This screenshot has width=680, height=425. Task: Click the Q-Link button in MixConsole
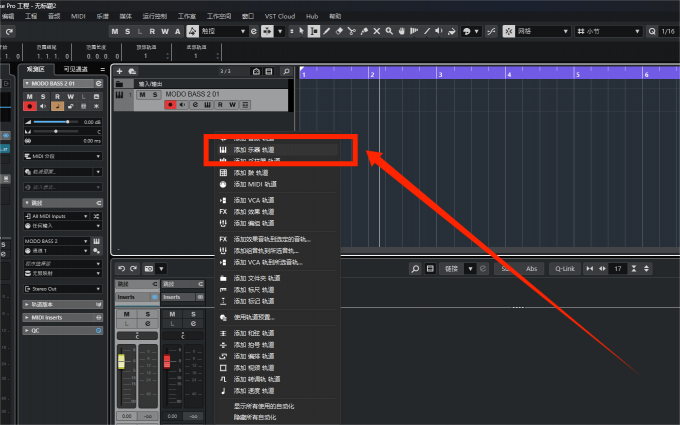tap(565, 269)
